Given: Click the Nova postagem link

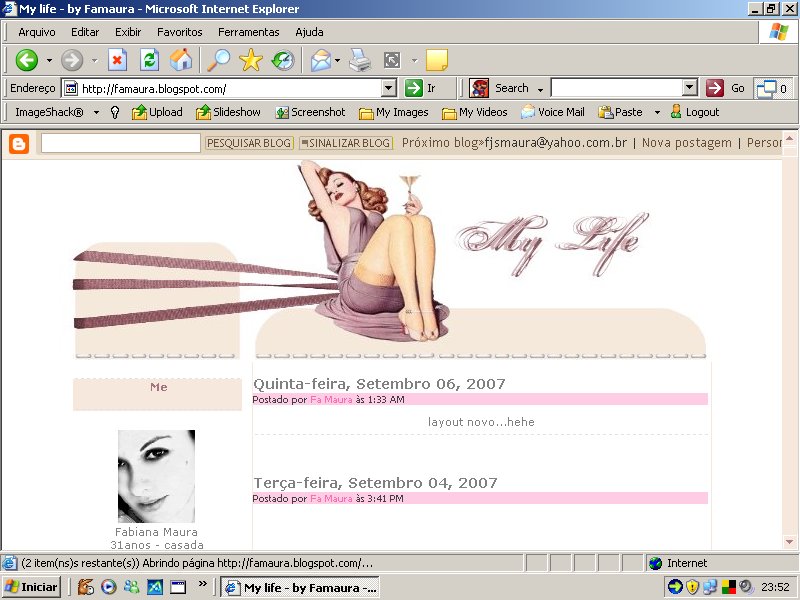Looking at the screenshot, I should (686, 143).
